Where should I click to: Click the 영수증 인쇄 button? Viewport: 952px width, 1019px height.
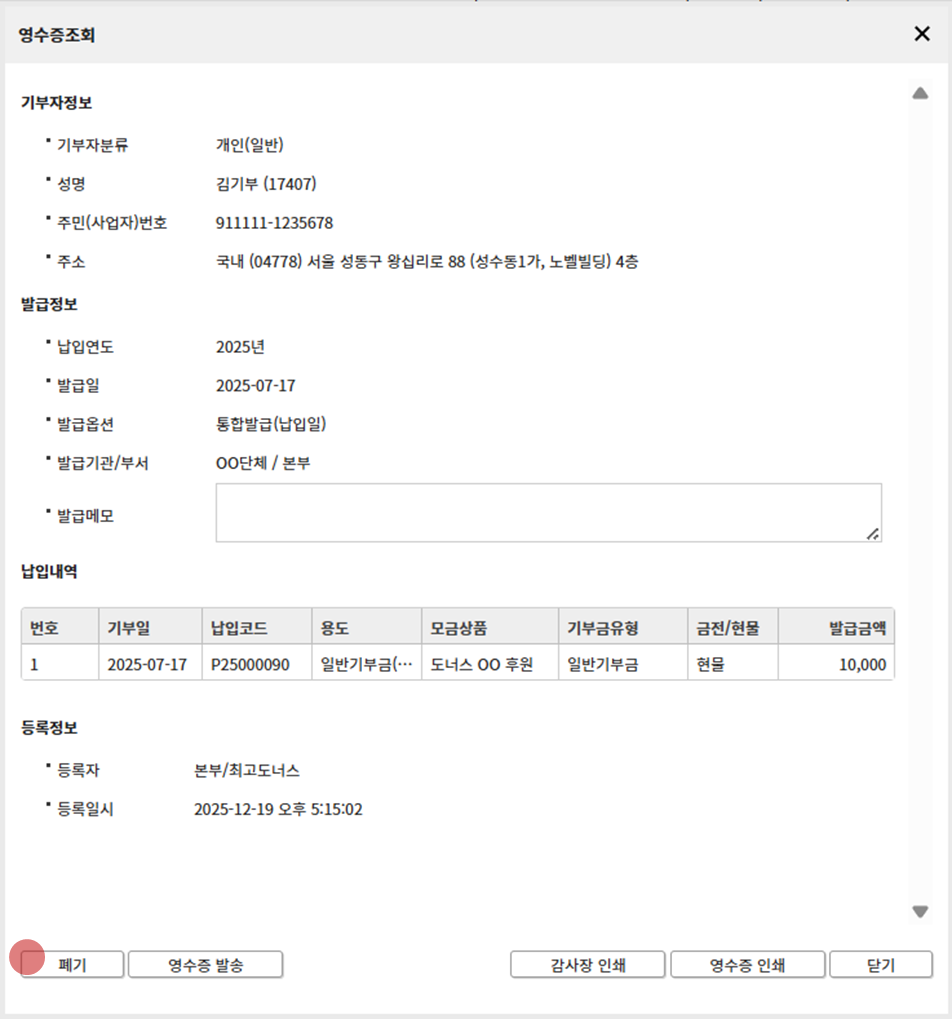coord(747,965)
